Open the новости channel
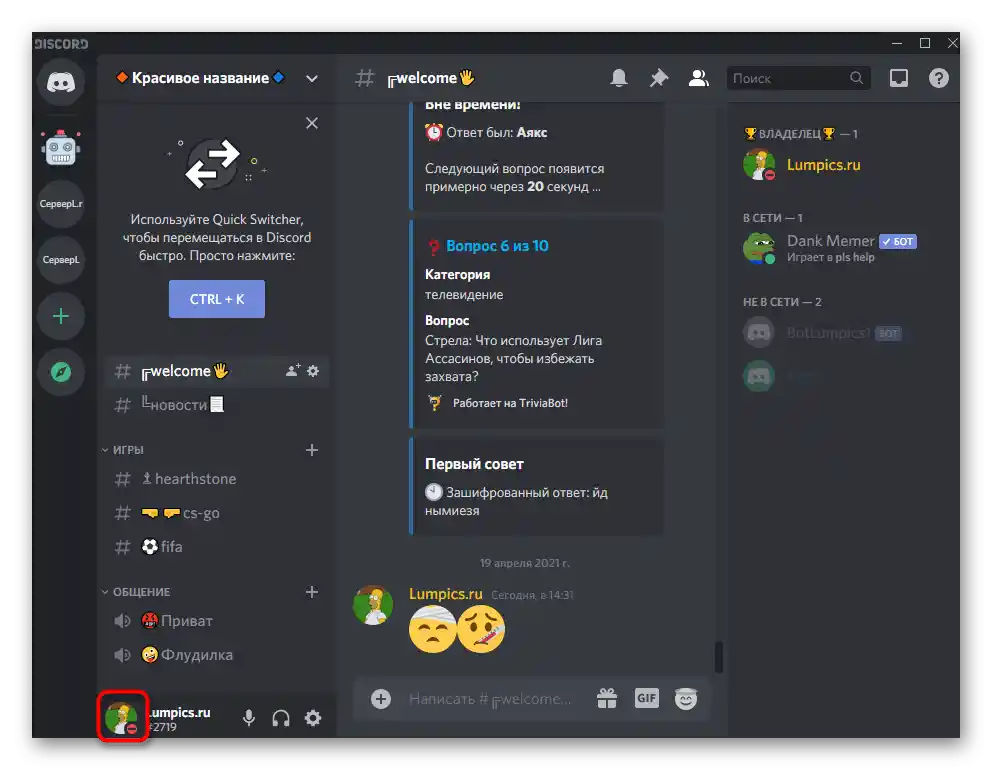992x770 pixels. point(215,404)
